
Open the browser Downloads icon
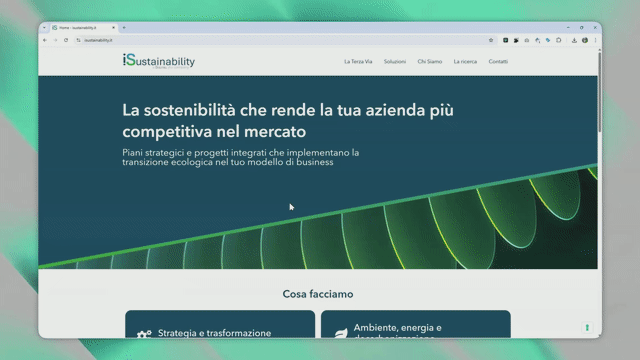click(x=574, y=40)
